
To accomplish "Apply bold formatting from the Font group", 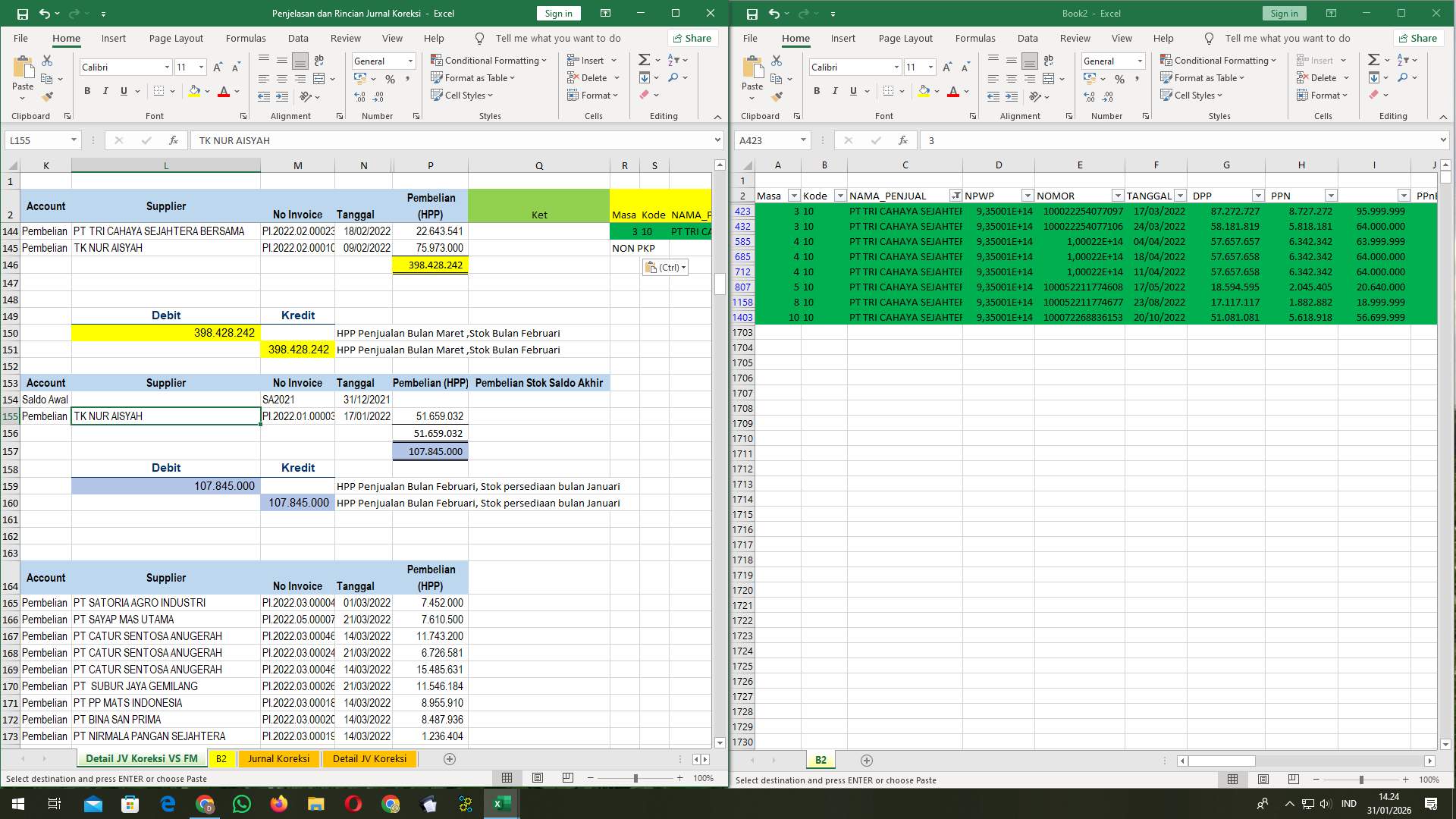I will click(86, 91).
